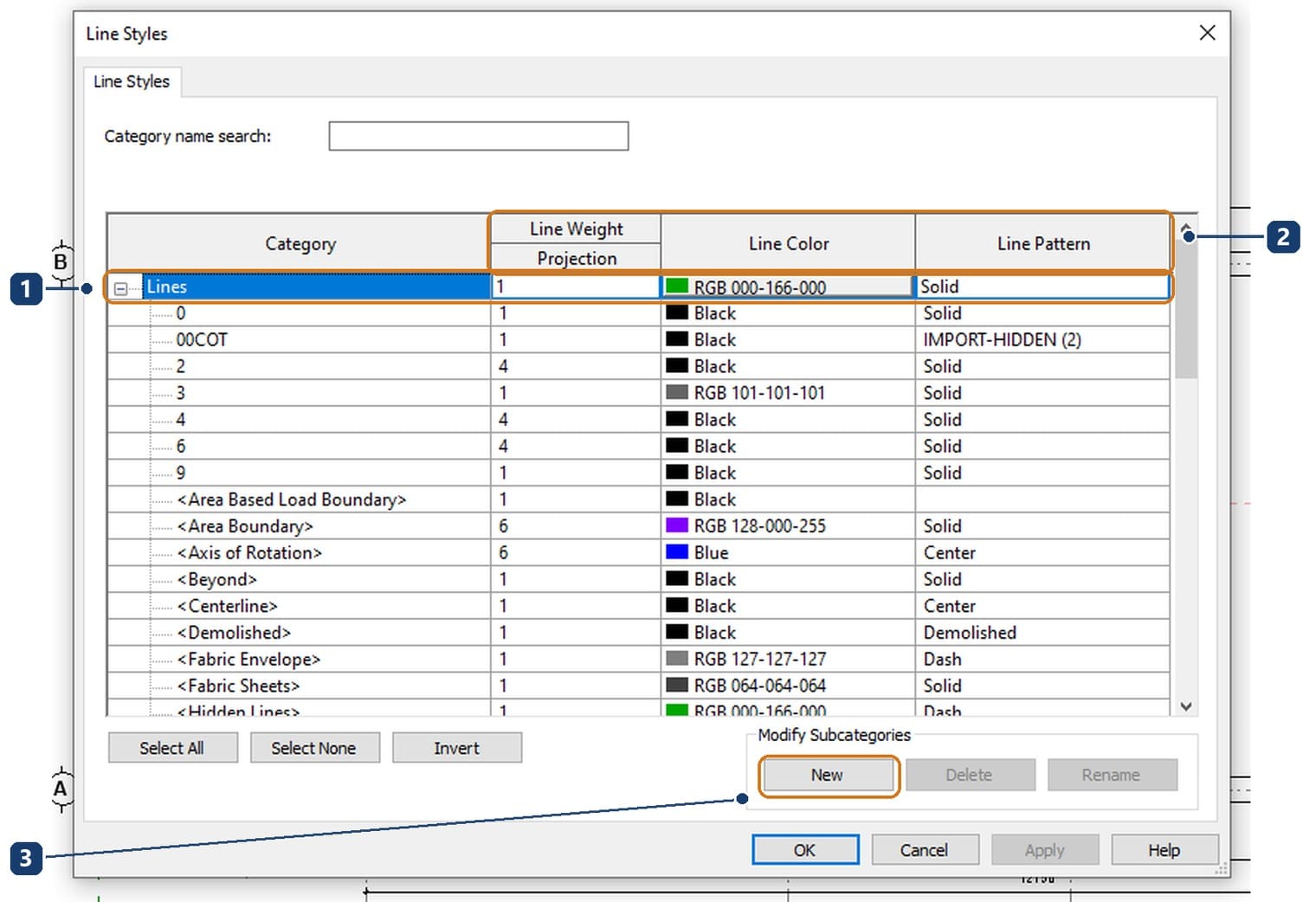This screenshot has height=902, width=1316.
Task: Click the New subcategory button
Action: click(829, 775)
